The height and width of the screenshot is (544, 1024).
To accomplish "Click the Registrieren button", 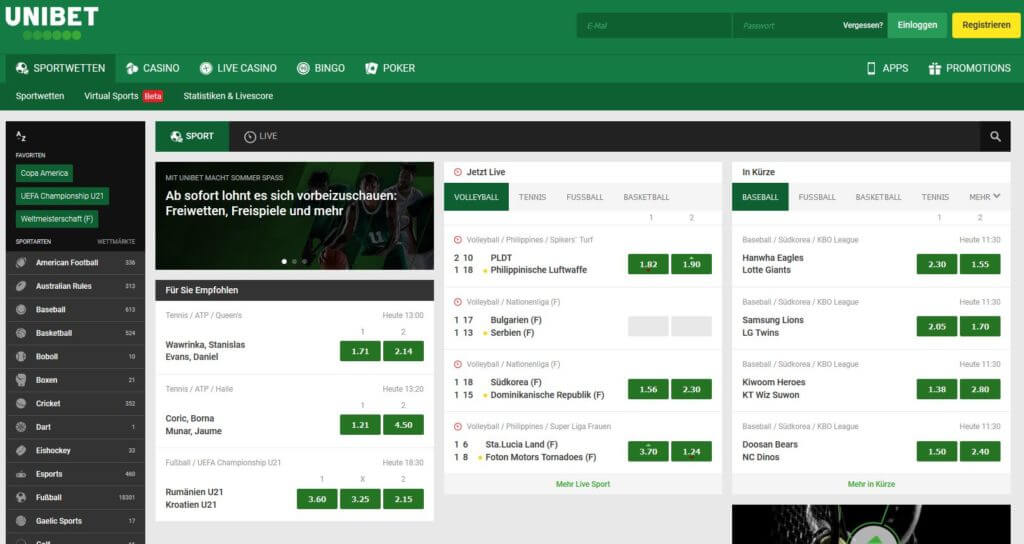I will click(x=986, y=25).
